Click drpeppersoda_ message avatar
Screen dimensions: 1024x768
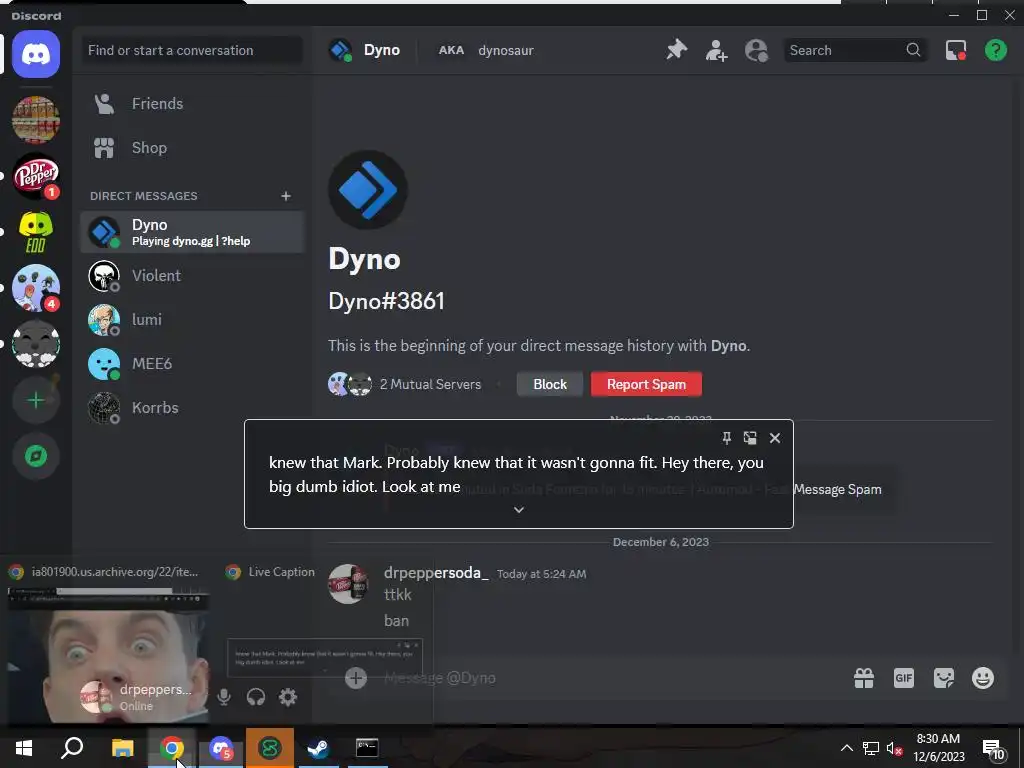(x=348, y=584)
